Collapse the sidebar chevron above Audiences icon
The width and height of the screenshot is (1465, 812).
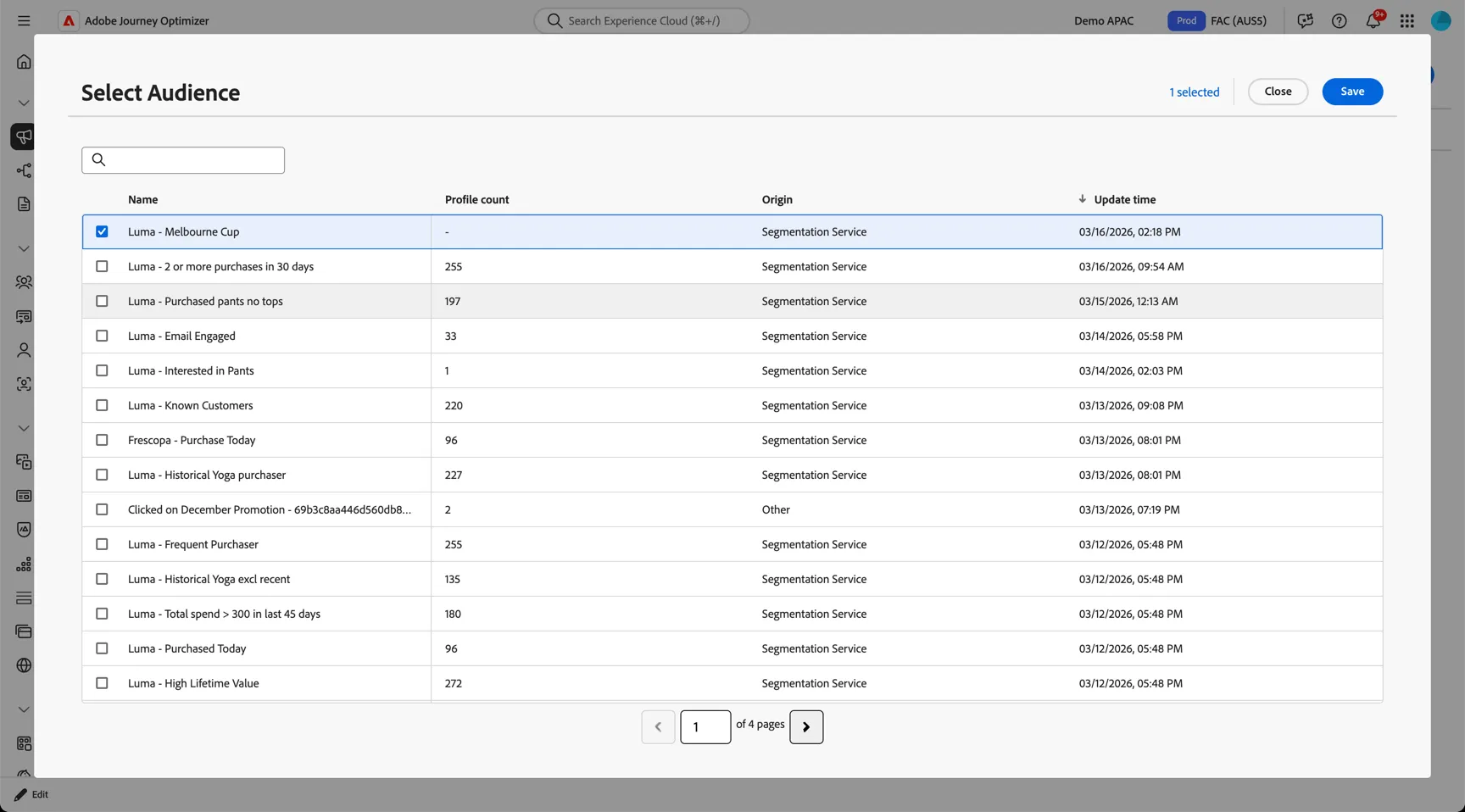24,248
